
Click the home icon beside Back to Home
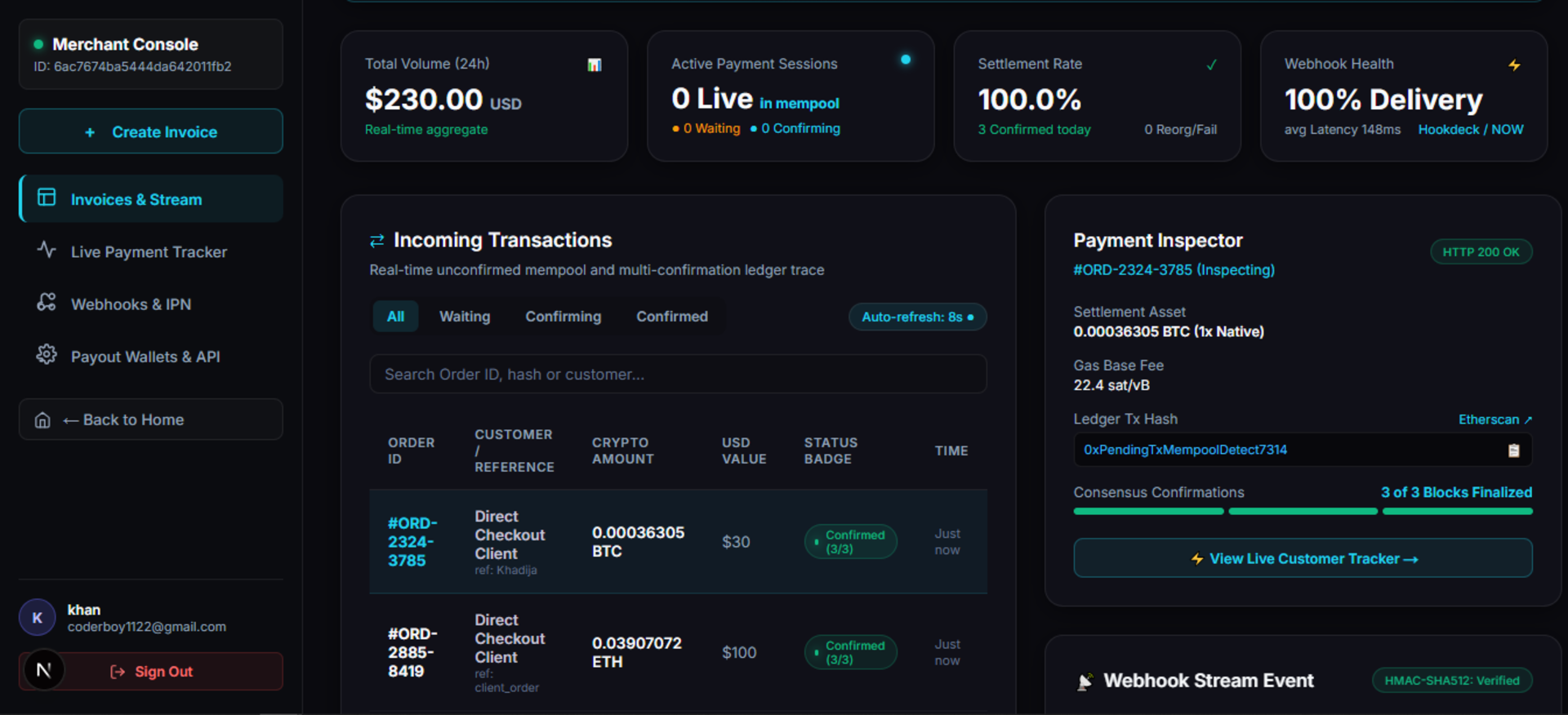42,420
